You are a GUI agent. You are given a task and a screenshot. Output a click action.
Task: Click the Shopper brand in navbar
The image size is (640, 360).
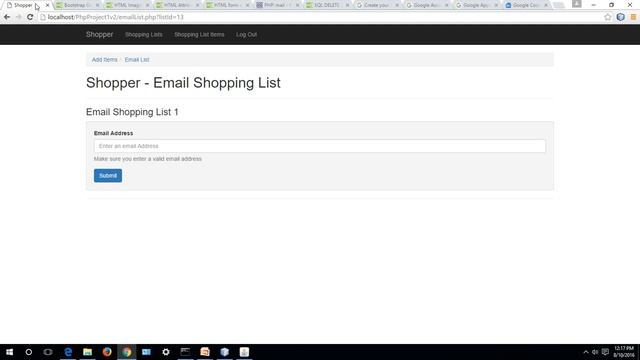click(100, 34)
